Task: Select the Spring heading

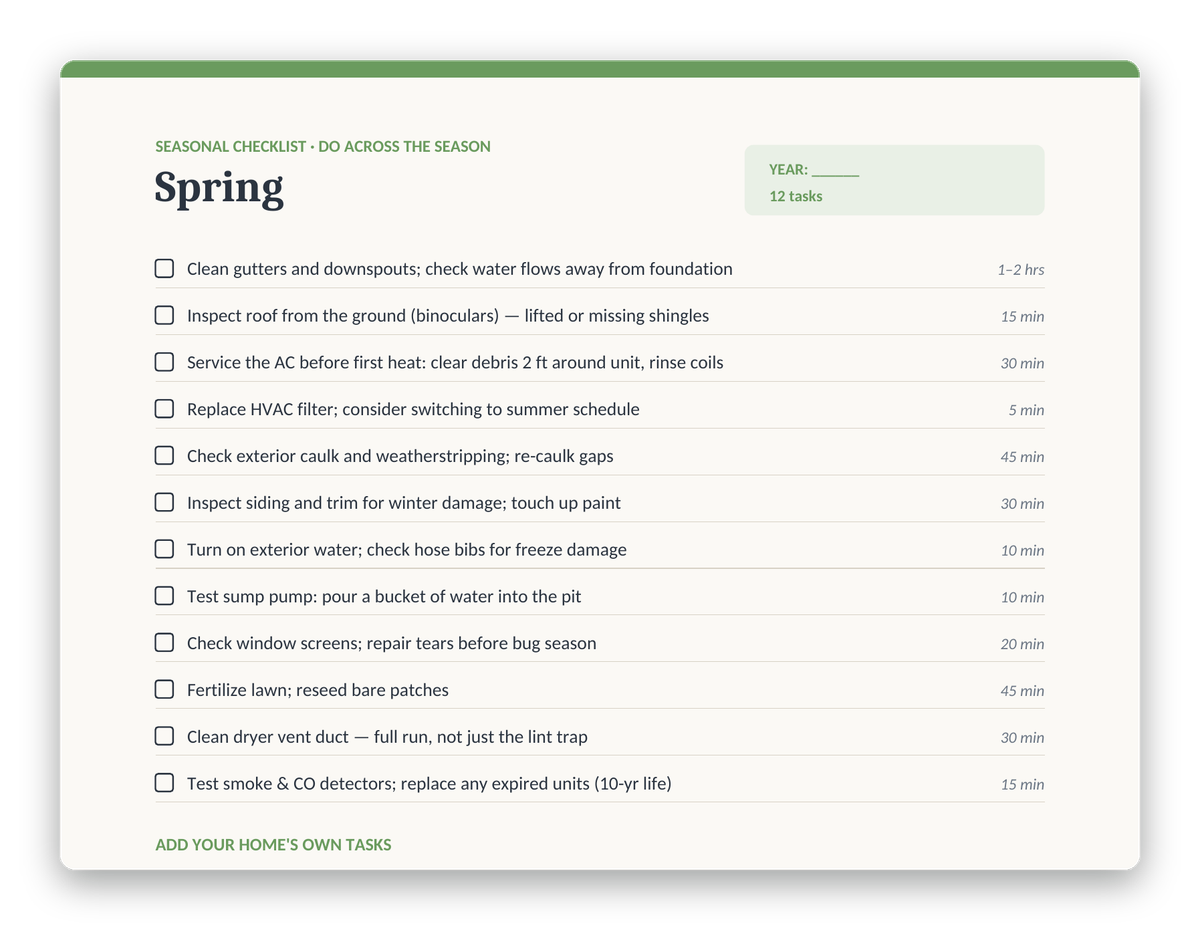Action: [x=219, y=188]
